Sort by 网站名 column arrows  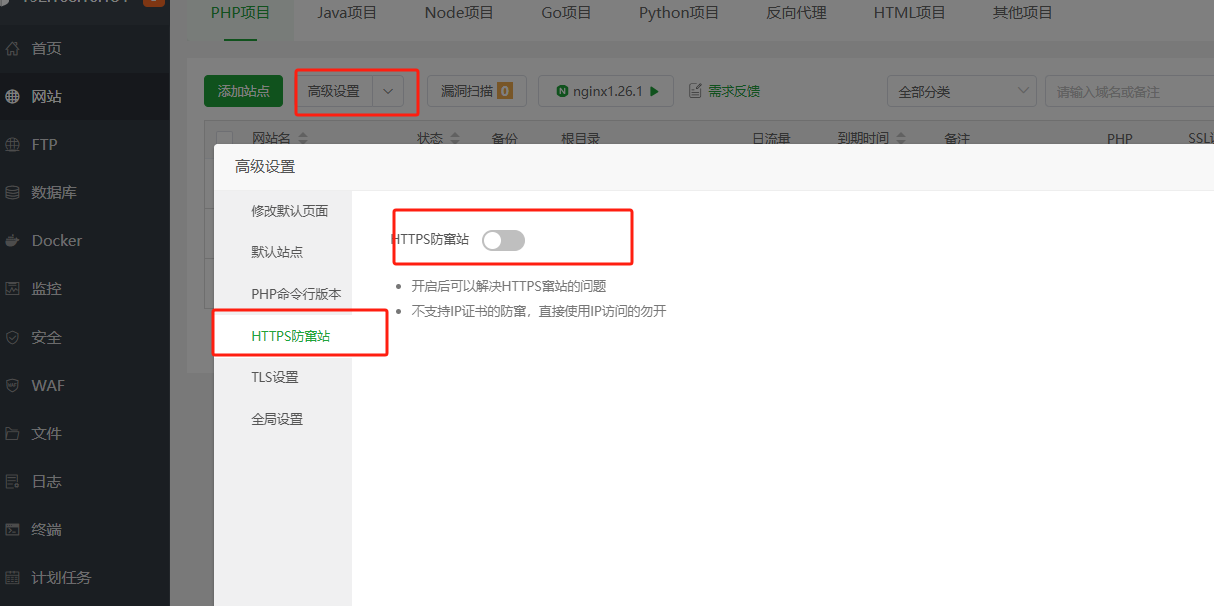(x=303, y=139)
